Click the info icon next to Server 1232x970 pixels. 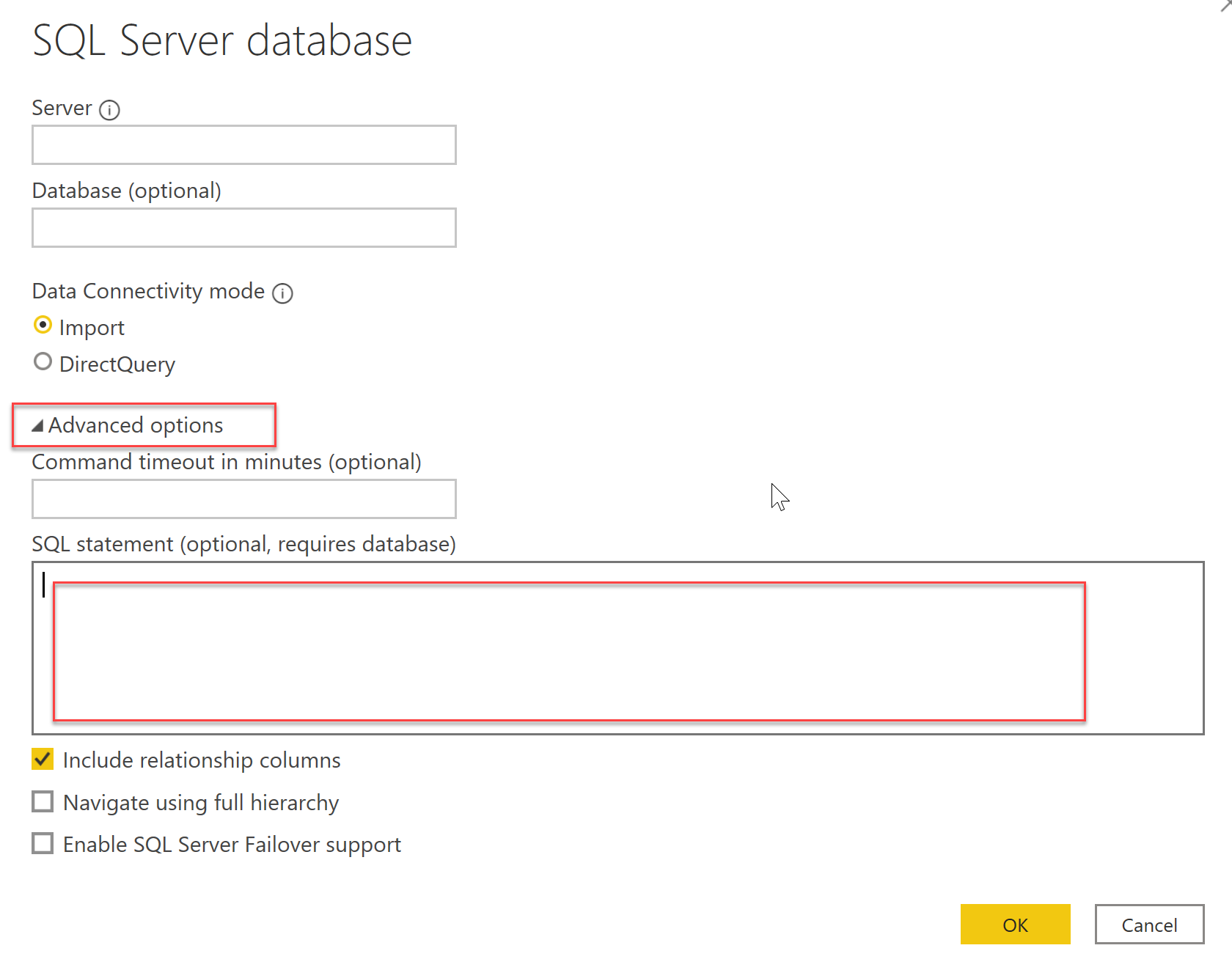[109, 110]
